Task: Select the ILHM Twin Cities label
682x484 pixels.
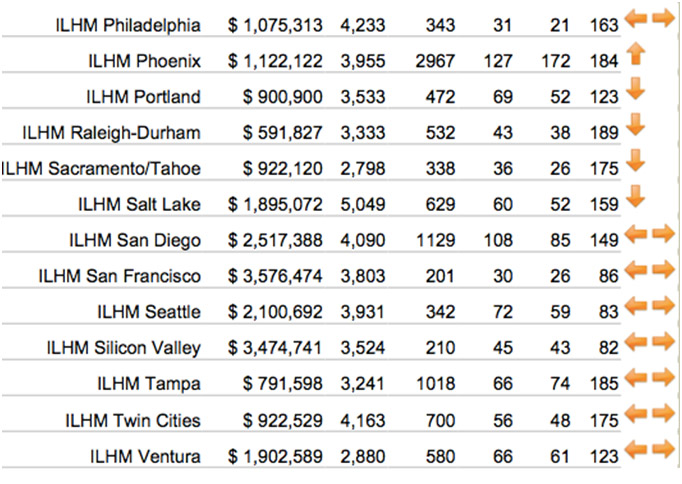Action: [133, 421]
